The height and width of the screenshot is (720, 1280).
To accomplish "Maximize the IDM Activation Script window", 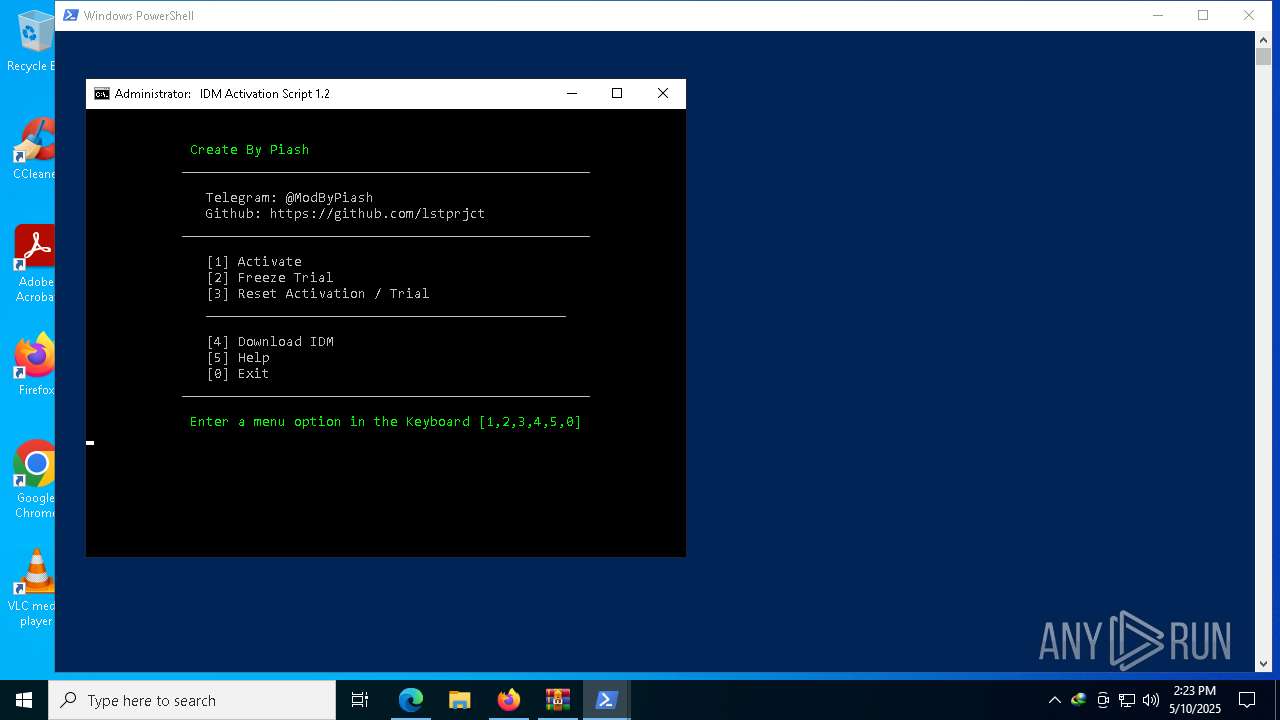I will (617, 93).
